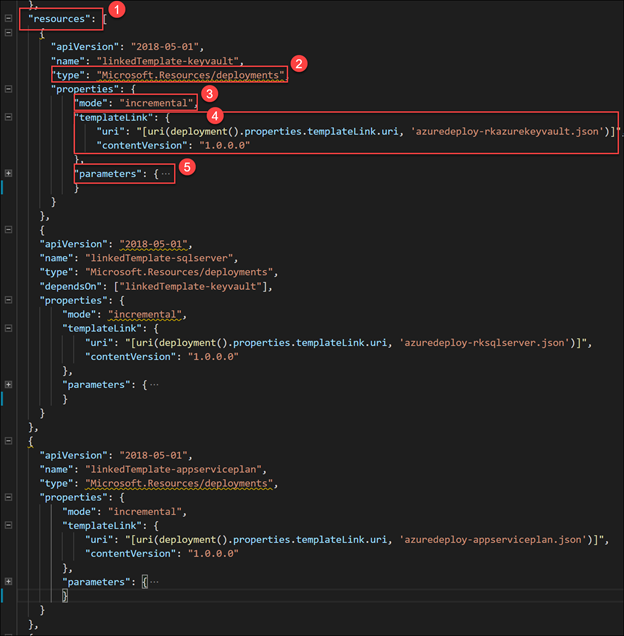Collapse the first "templateLink" section fold marker
The width and height of the screenshot is (624, 636).
tap(9, 117)
